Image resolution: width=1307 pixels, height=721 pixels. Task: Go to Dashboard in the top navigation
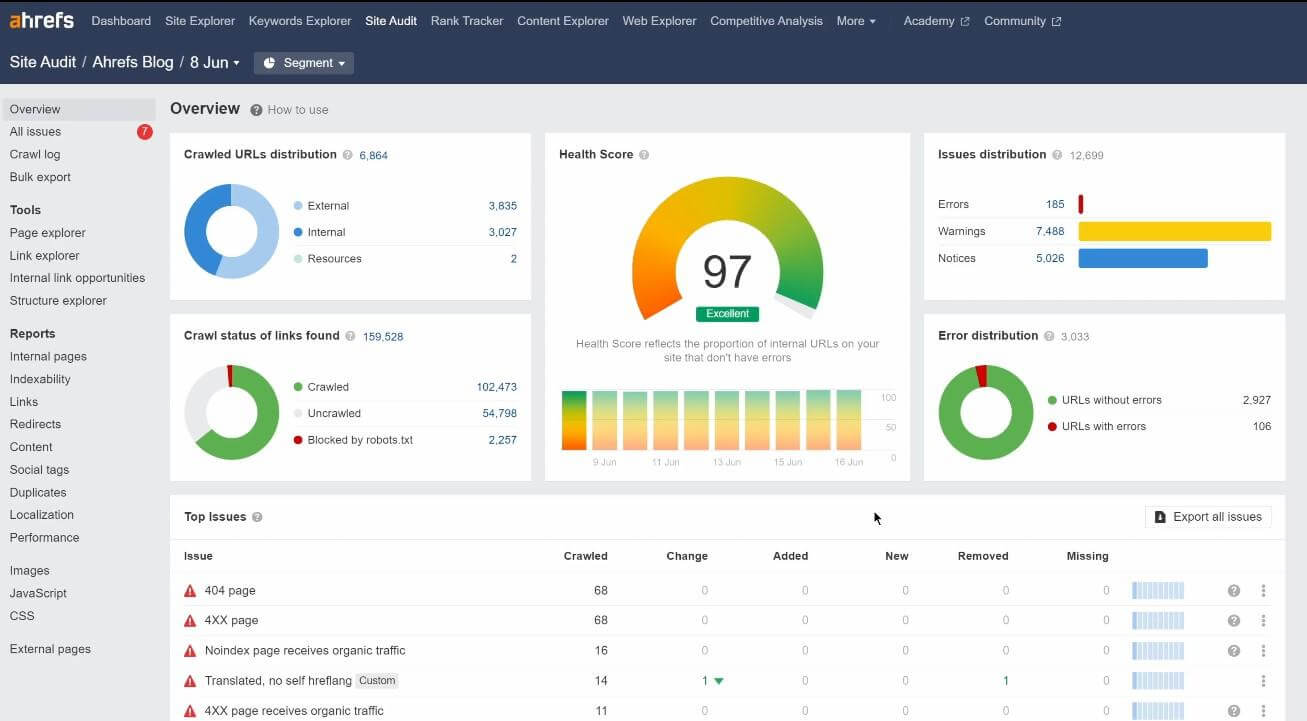(121, 21)
